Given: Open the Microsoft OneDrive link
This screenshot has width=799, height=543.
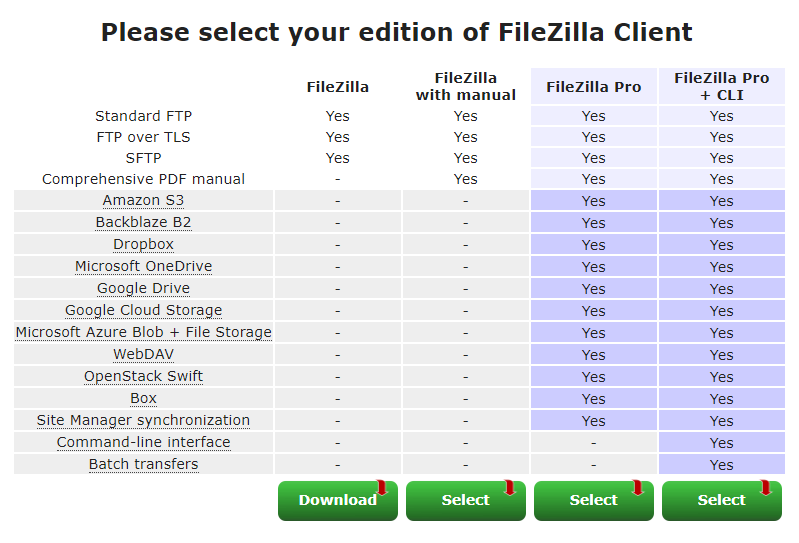Looking at the screenshot, I should (x=143, y=266).
